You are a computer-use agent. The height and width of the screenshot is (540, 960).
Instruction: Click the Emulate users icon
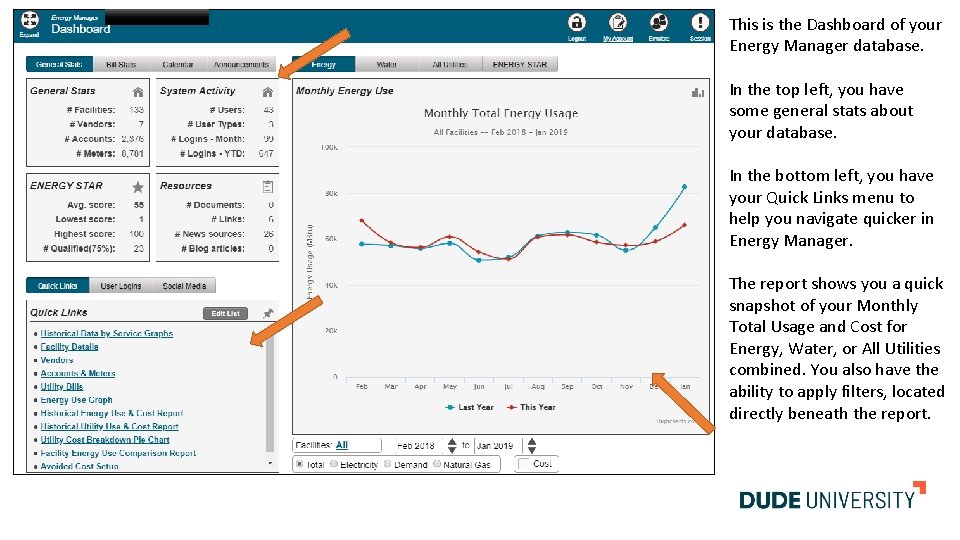[659, 23]
